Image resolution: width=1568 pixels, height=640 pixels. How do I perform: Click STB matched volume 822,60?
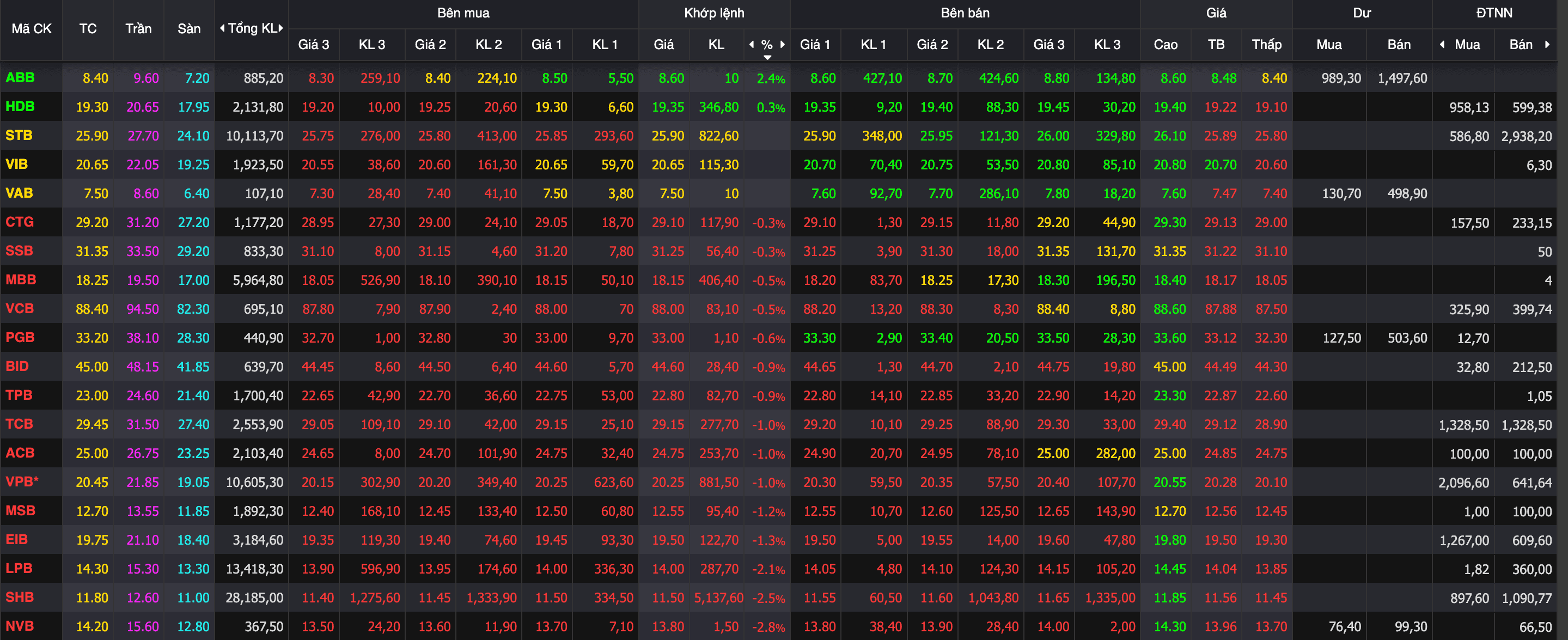718,136
